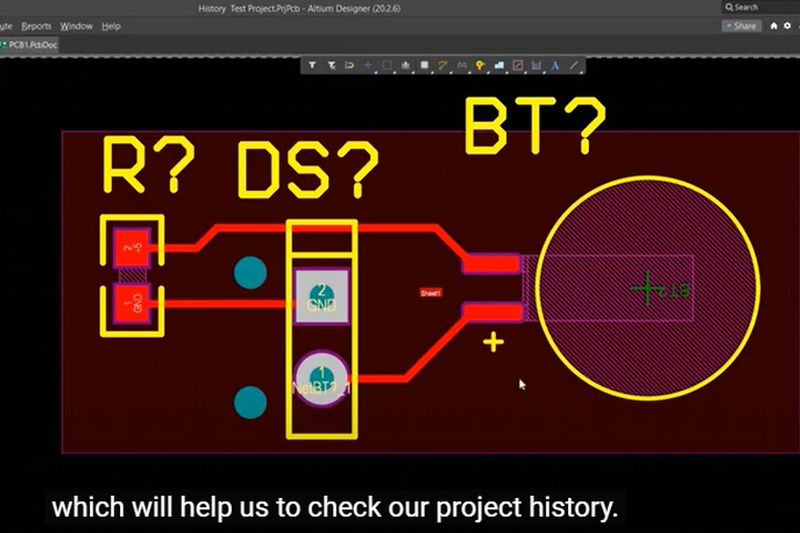Open the snapping objects filter icon
The image size is (800, 533).
(x=331, y=65)
